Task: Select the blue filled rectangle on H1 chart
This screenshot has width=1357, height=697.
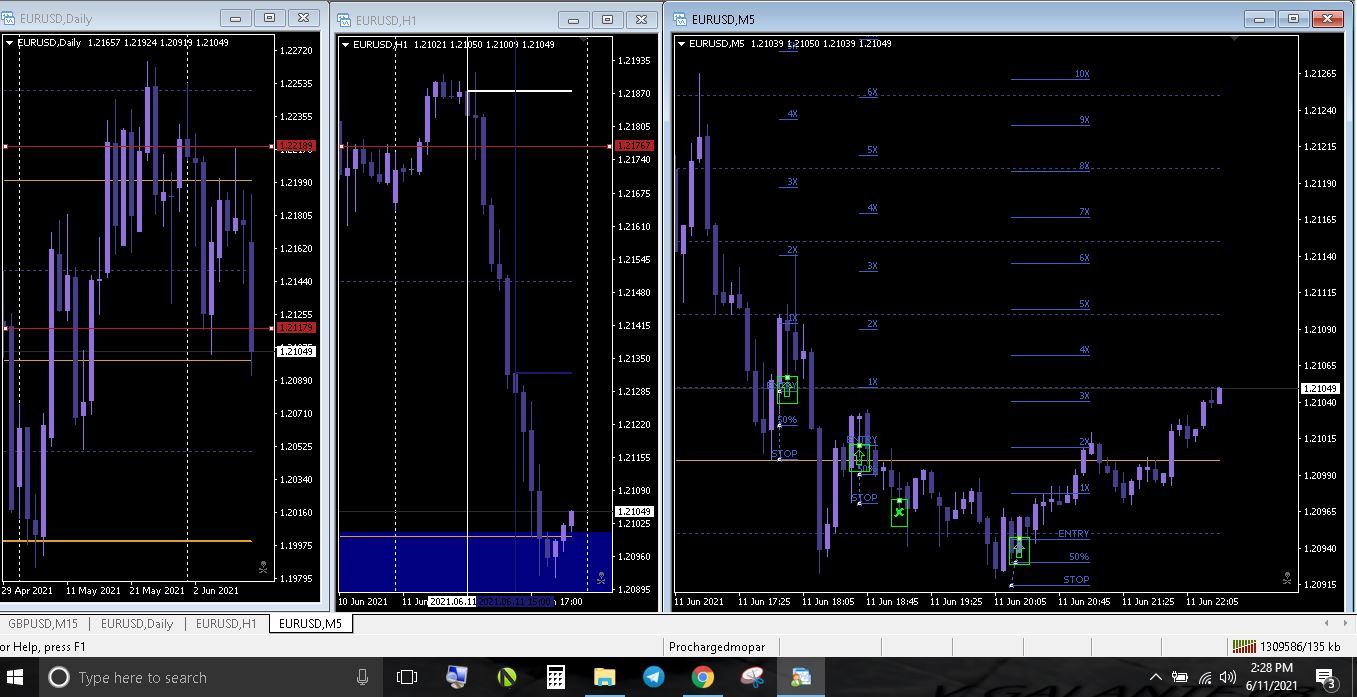Action: tap(476, 561)
